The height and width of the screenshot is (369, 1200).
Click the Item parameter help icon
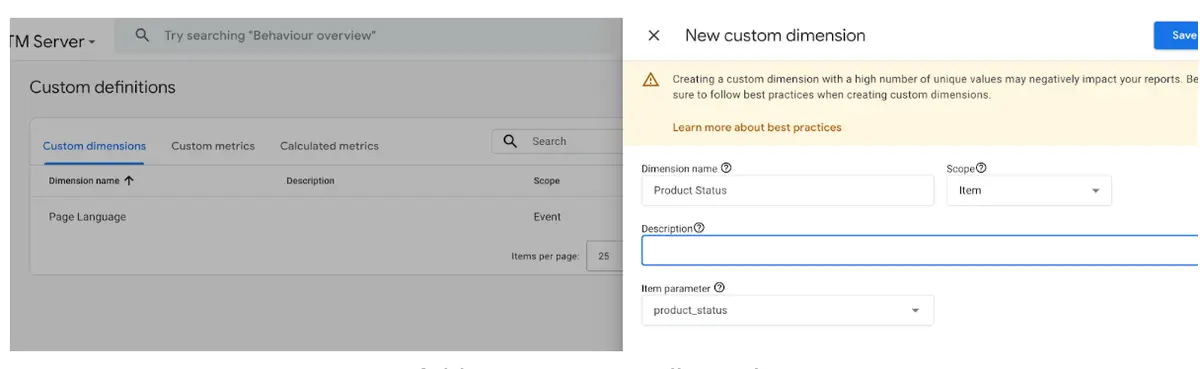coord(719,288)
